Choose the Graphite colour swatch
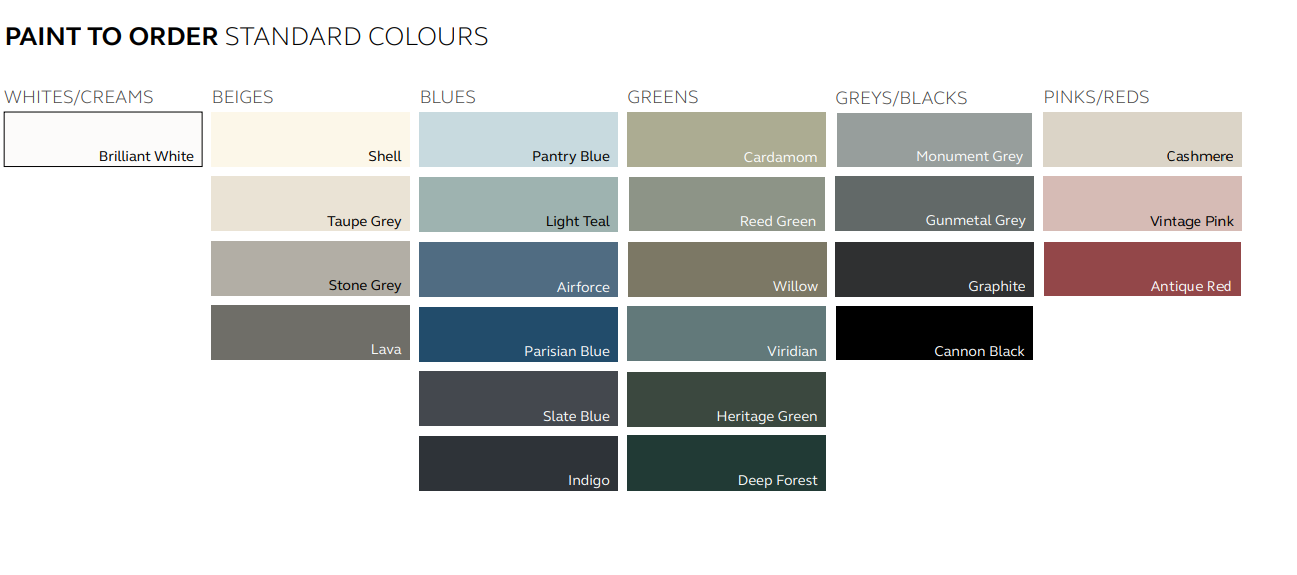 (933, 269)
